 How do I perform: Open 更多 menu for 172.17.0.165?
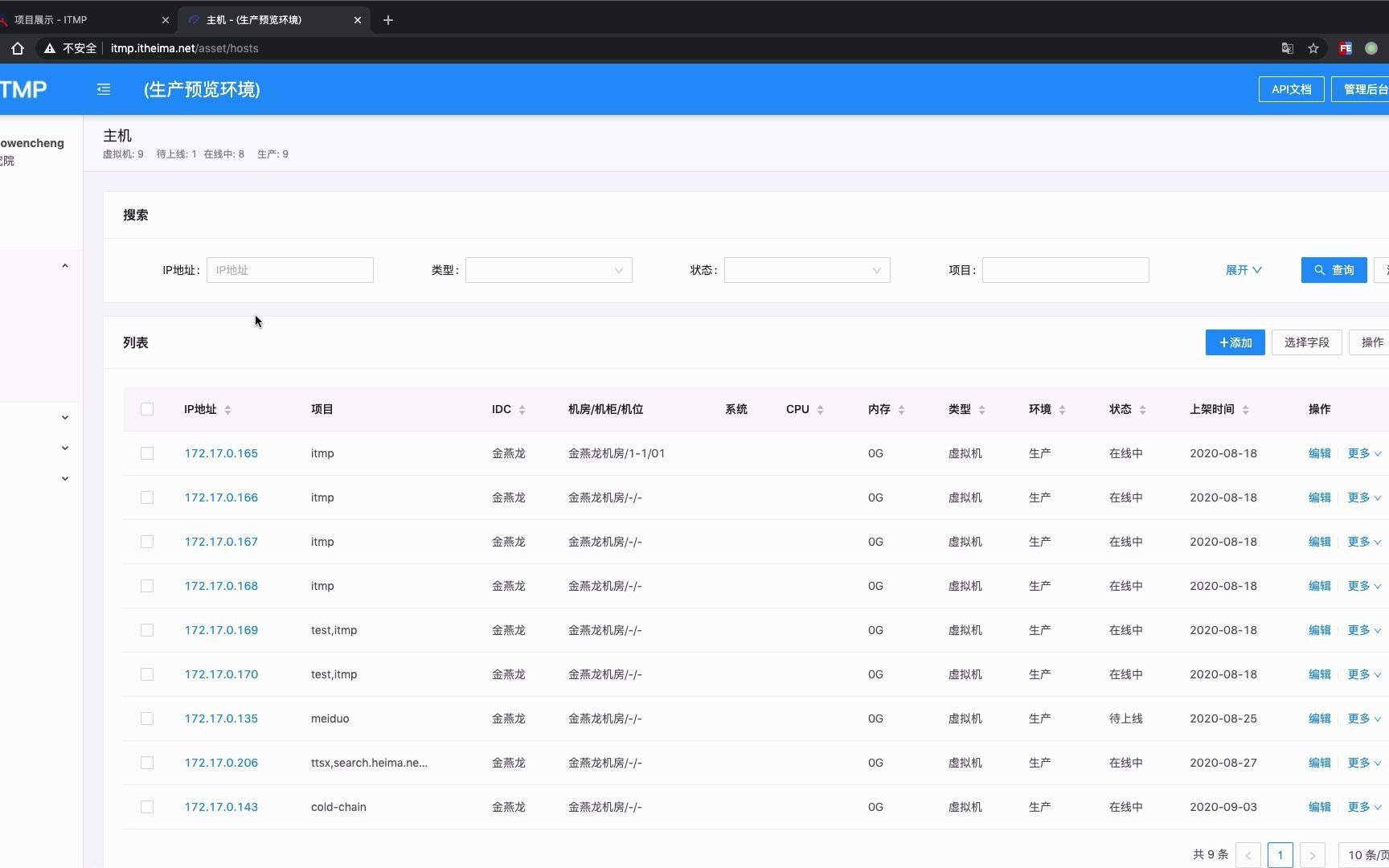click(1364, 453)
